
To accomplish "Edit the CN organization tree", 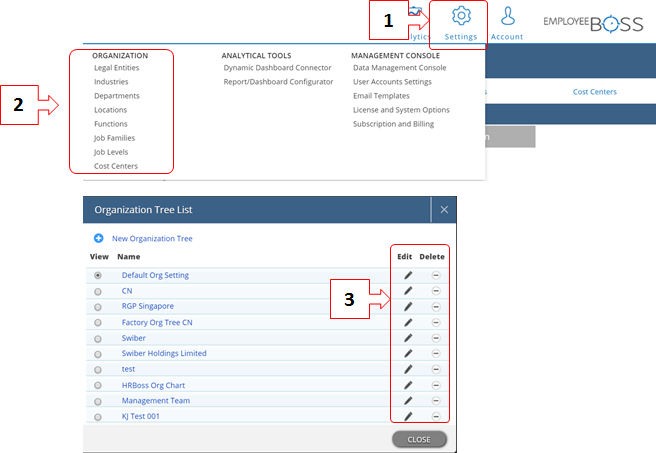I will 408,291.
